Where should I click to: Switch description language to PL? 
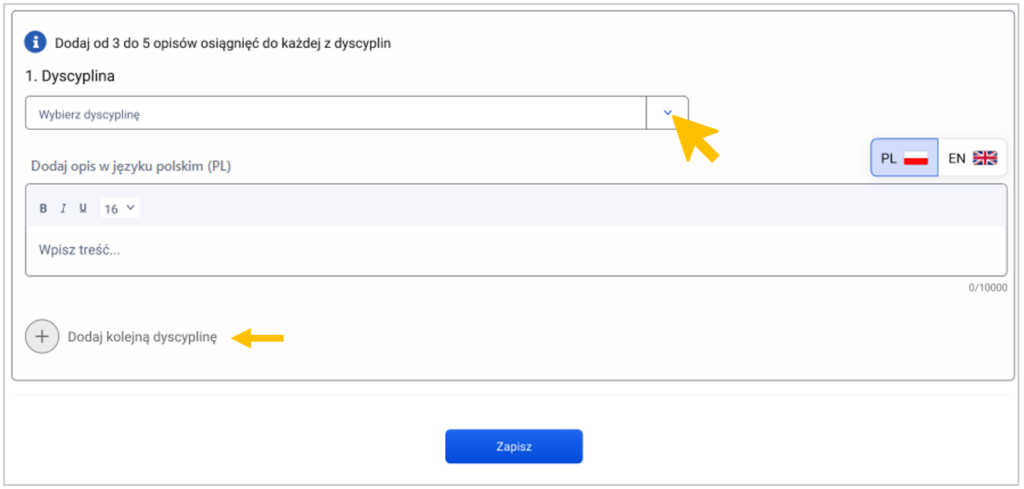[904, 158]
